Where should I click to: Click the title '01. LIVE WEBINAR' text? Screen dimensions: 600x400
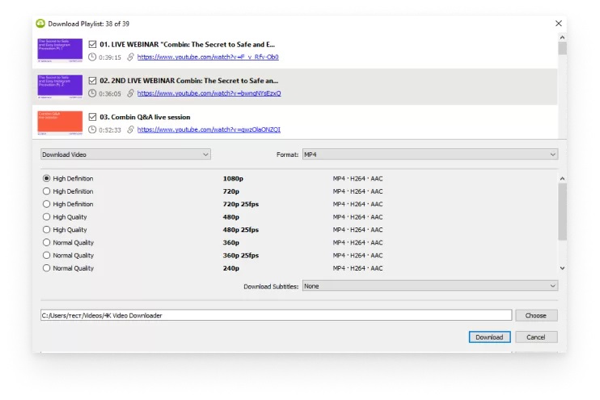187,44
